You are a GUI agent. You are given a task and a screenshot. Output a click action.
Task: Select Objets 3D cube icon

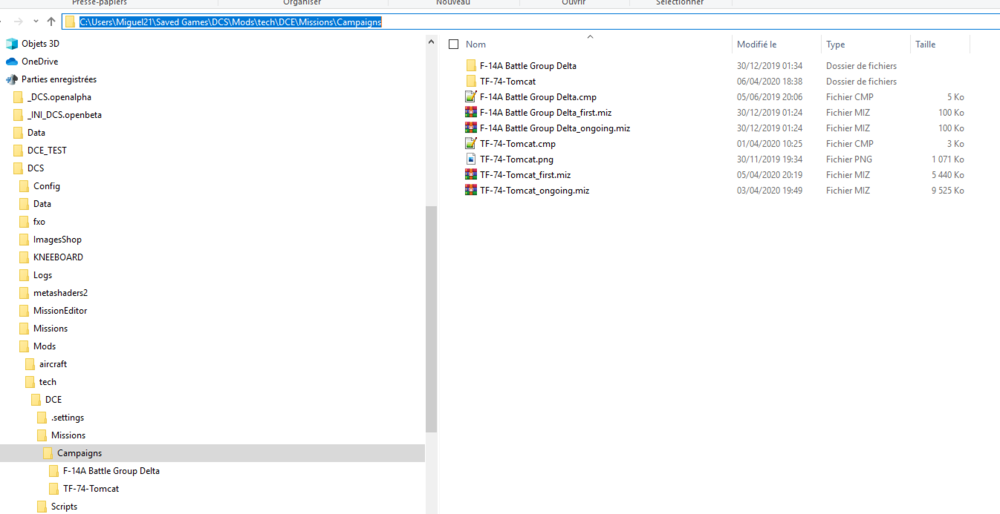(x=12, y=43)
